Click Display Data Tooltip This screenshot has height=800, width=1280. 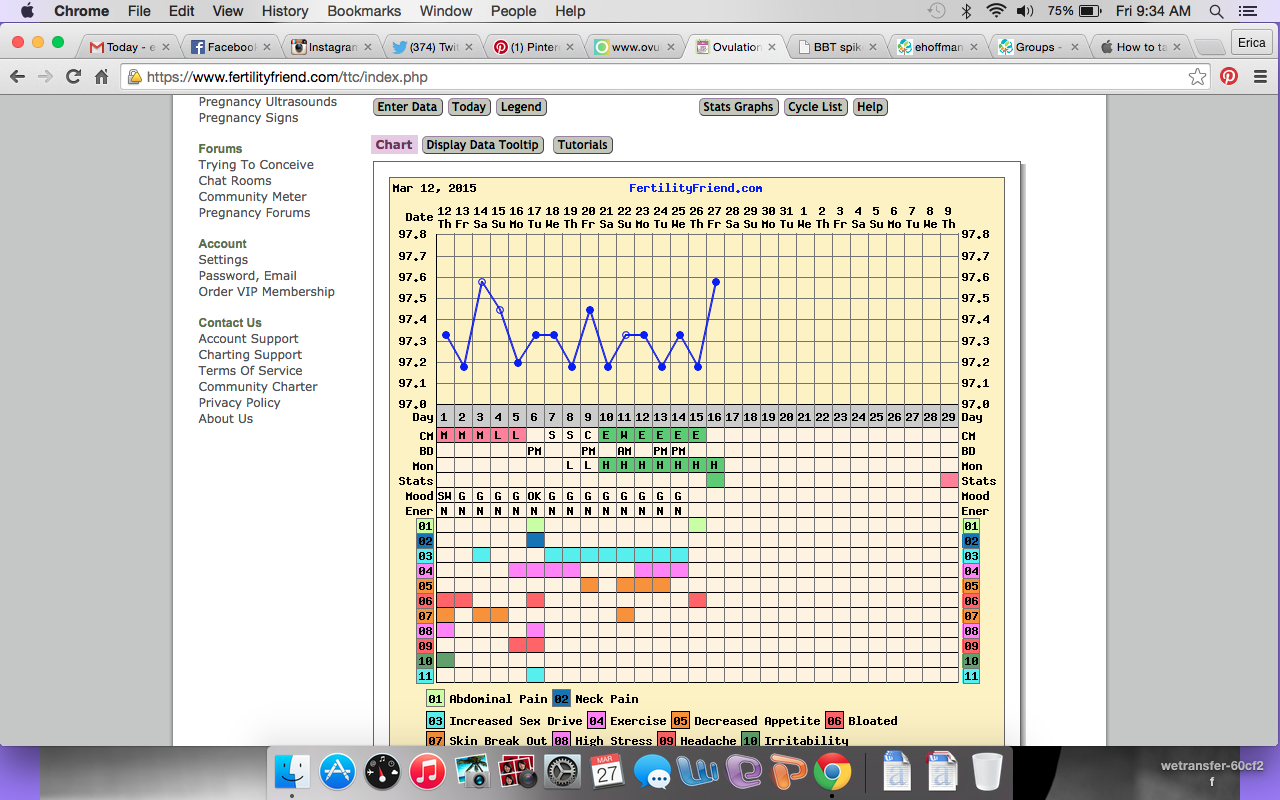pos(482,145)
